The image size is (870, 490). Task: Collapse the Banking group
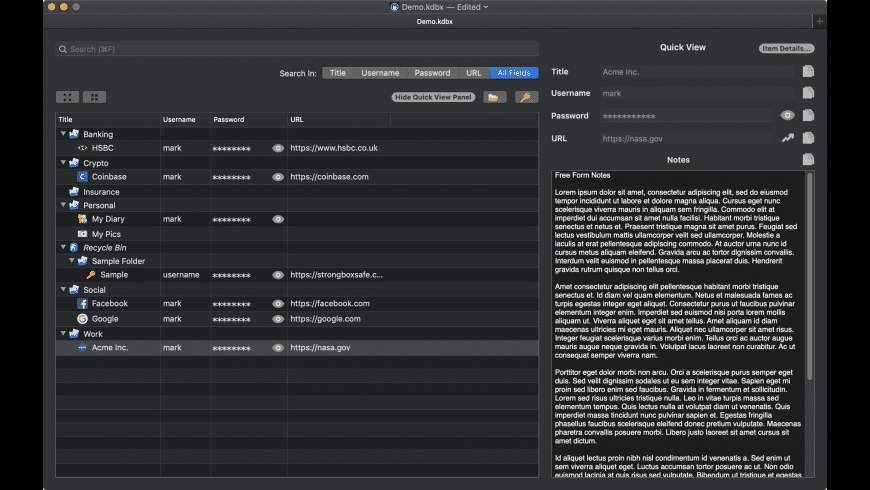pos(63,134)
